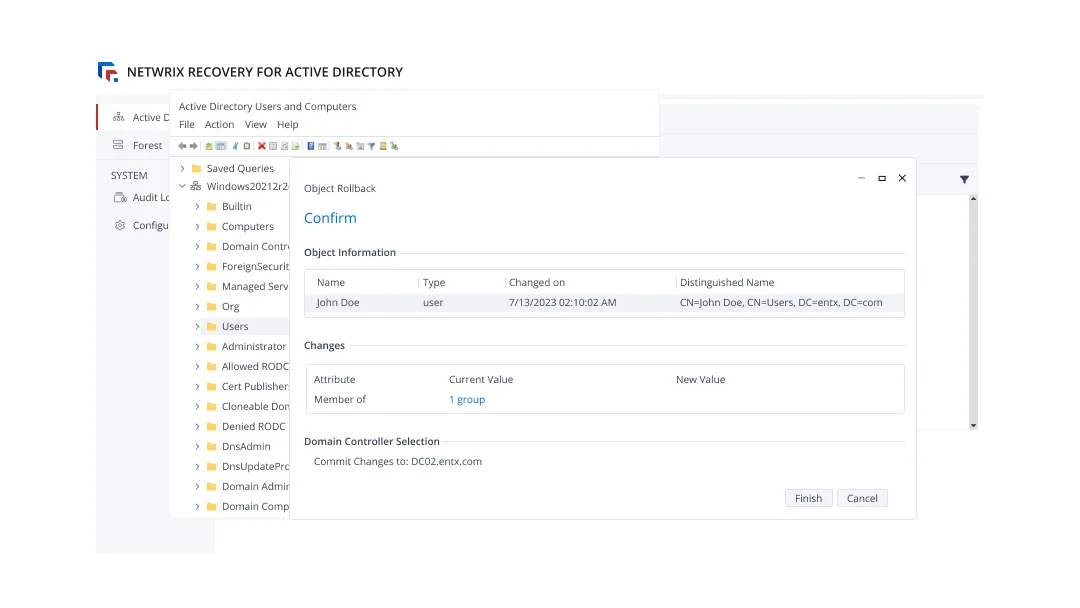Expand the Org folder chevron
Screen dimensions: 1080x608
coord(197,306)
